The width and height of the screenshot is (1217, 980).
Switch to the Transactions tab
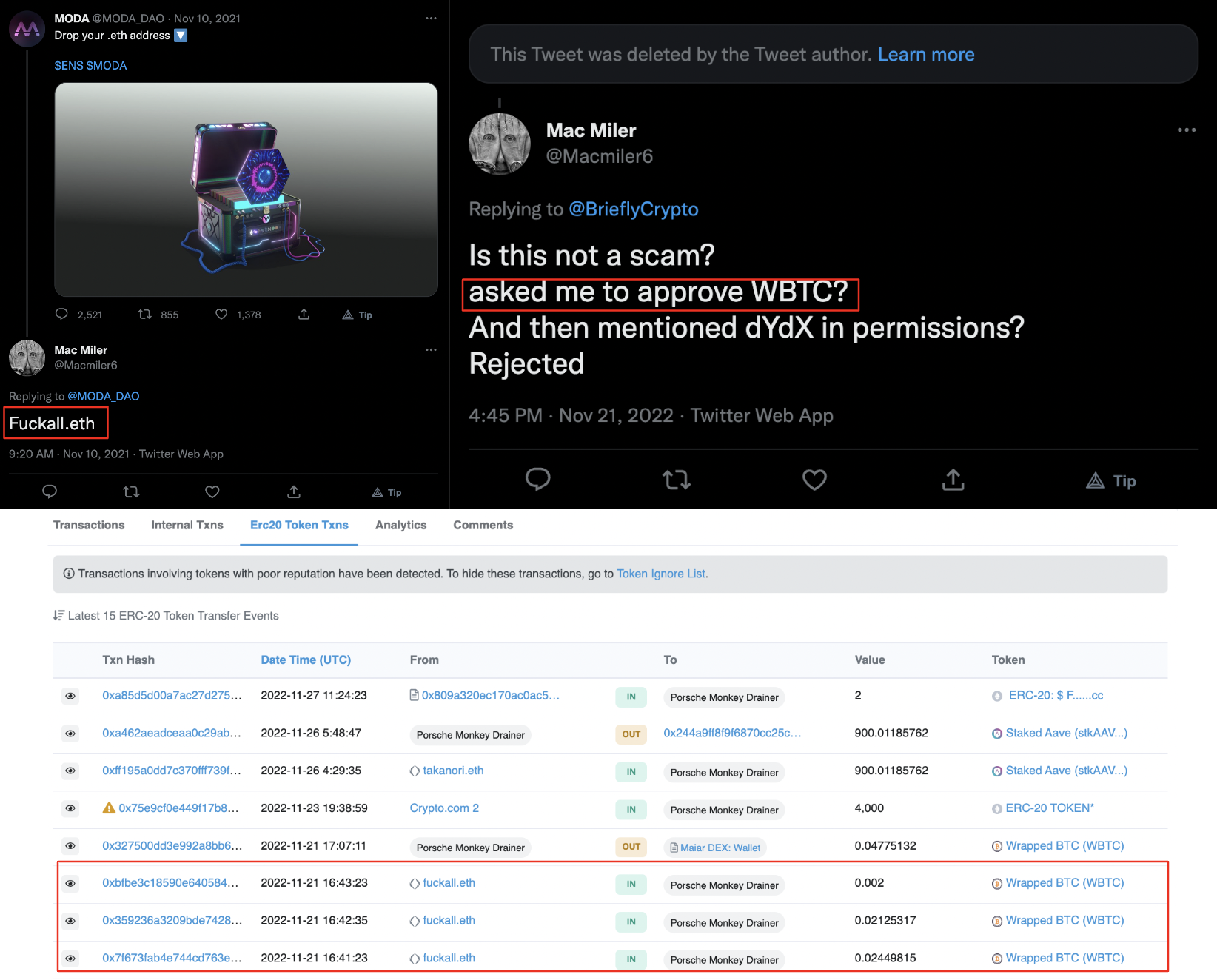coord(89,525)
